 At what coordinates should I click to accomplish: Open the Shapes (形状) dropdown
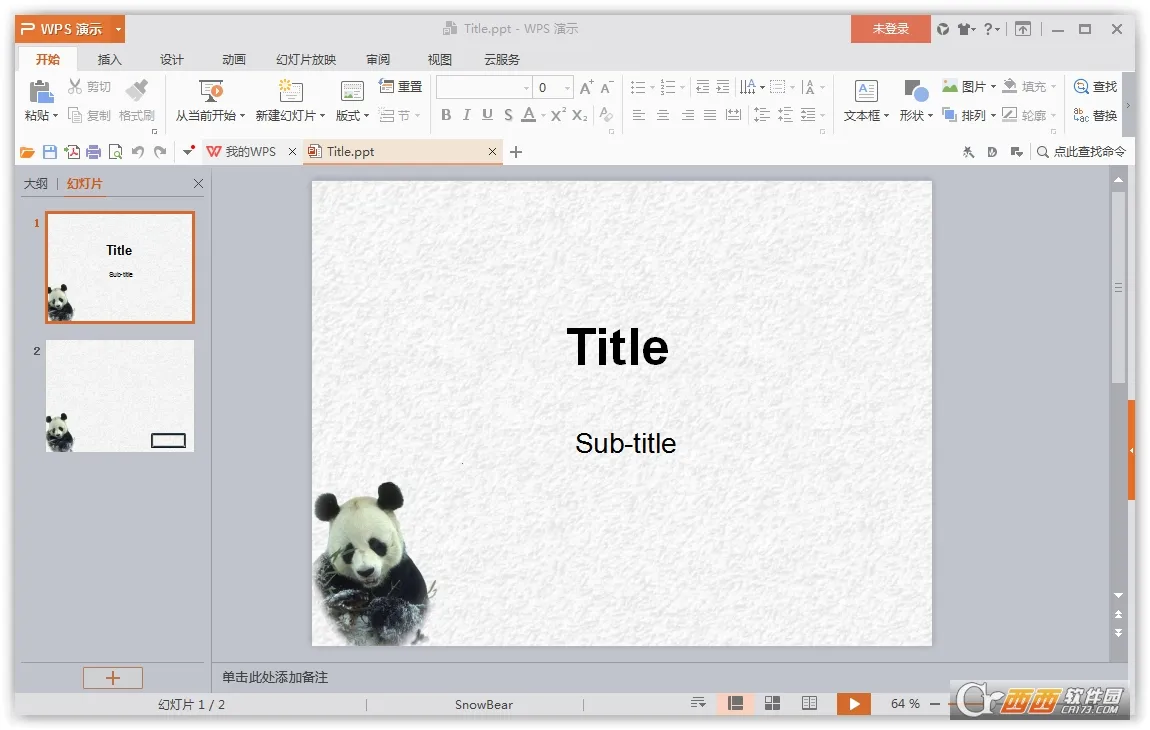[916, 116]
